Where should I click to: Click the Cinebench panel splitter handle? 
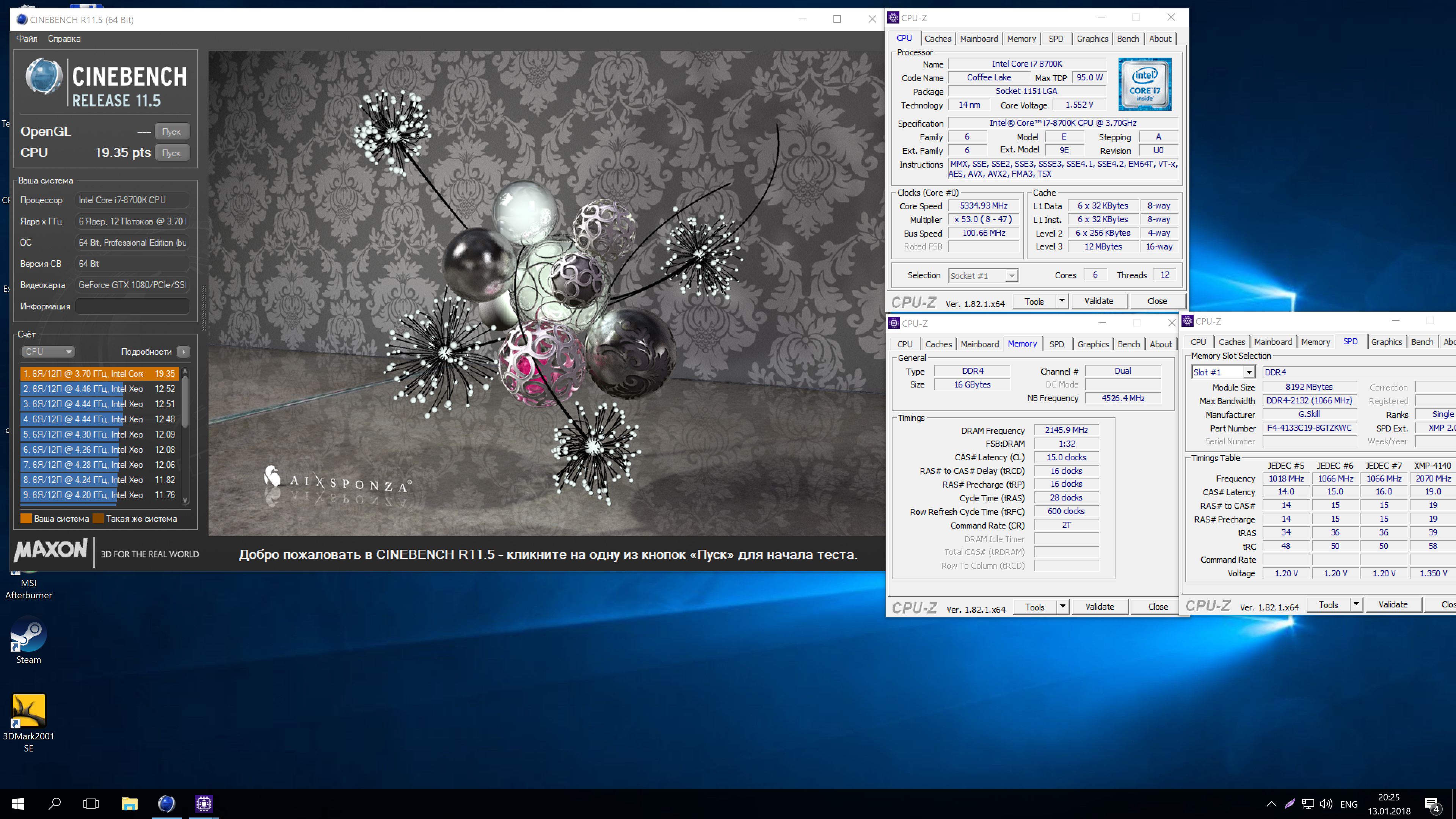tap(204, 308)
